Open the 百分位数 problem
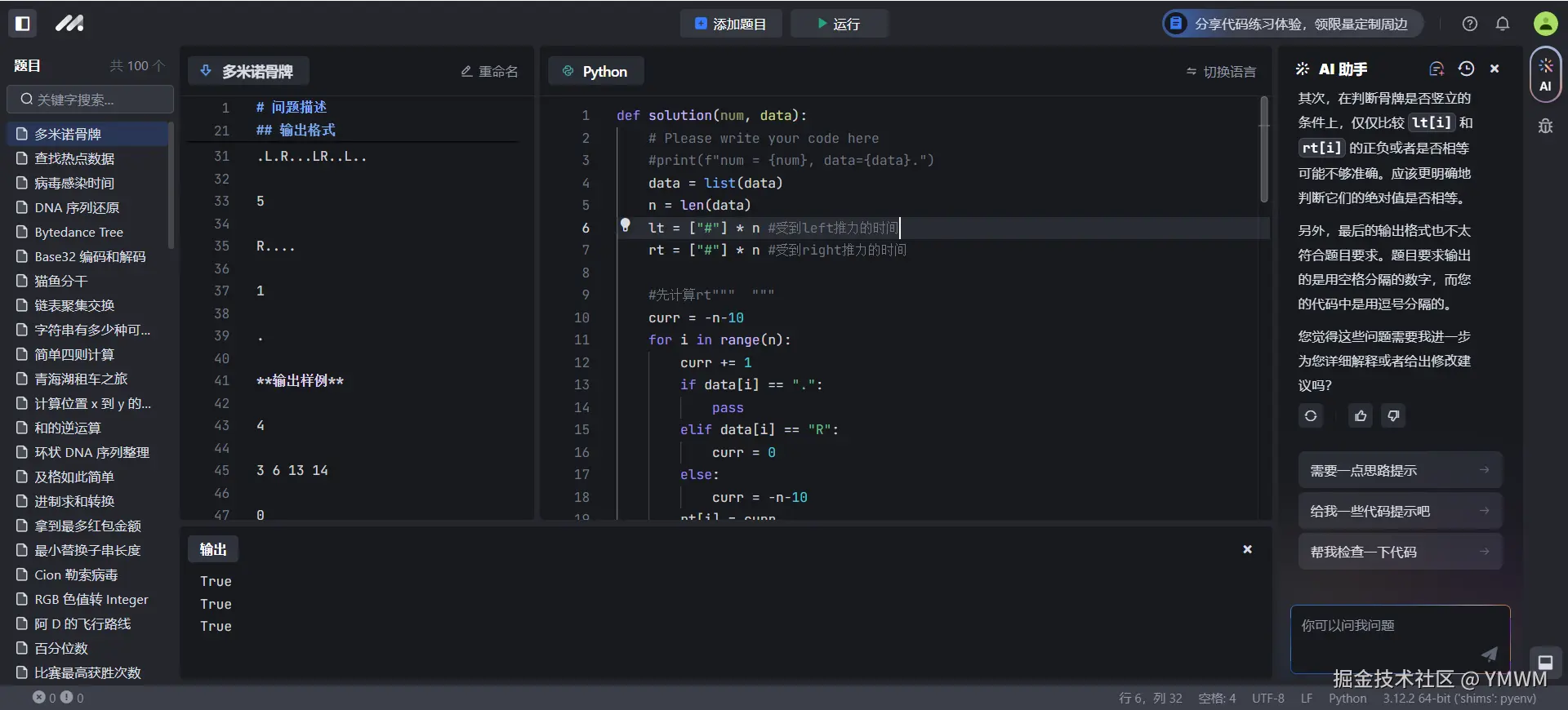 (x=87, y=648)
